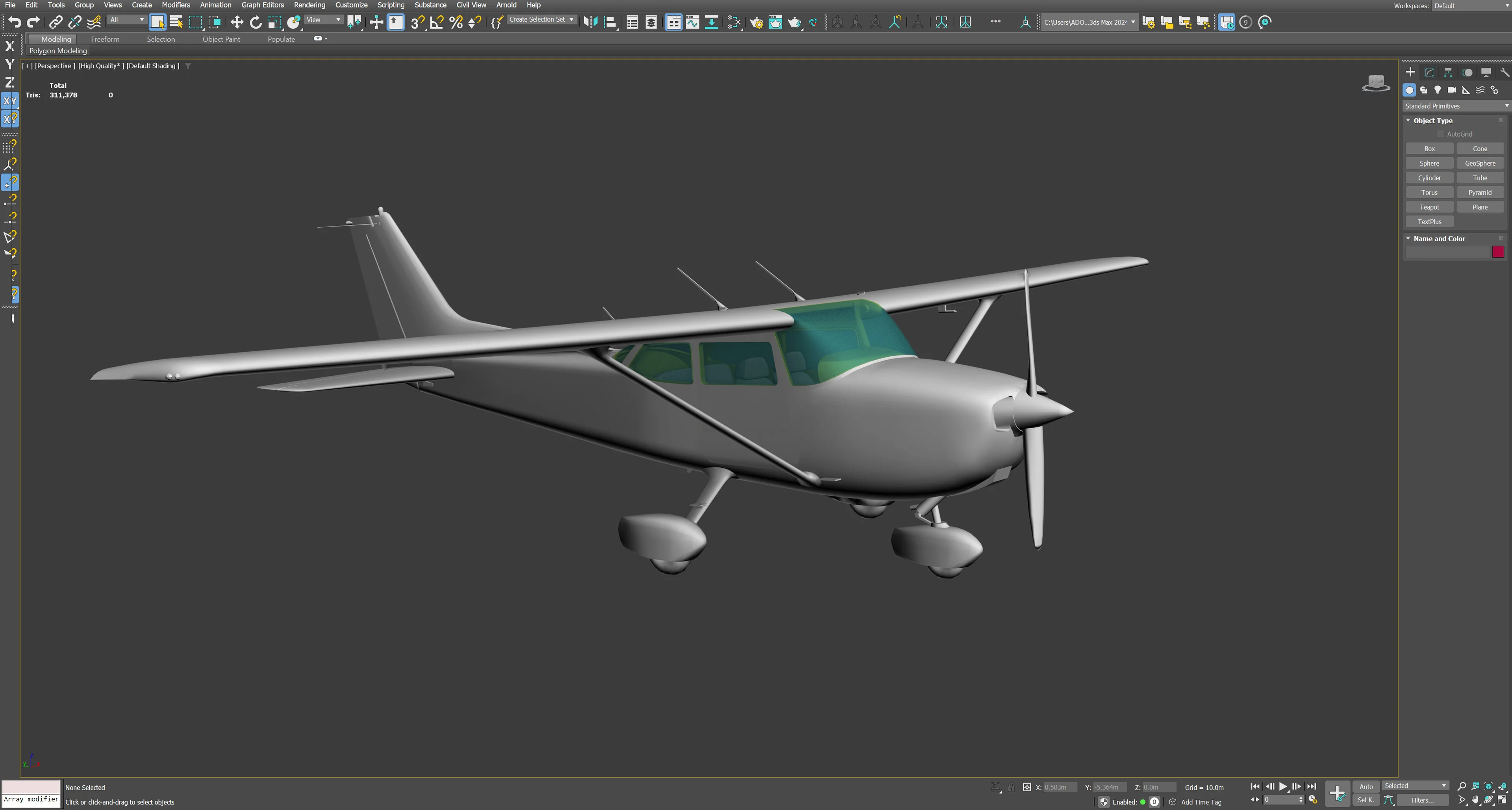This screenshot has height=810, width=1512.
Task: Select the Select and Move tool
Action: (237, 22)
